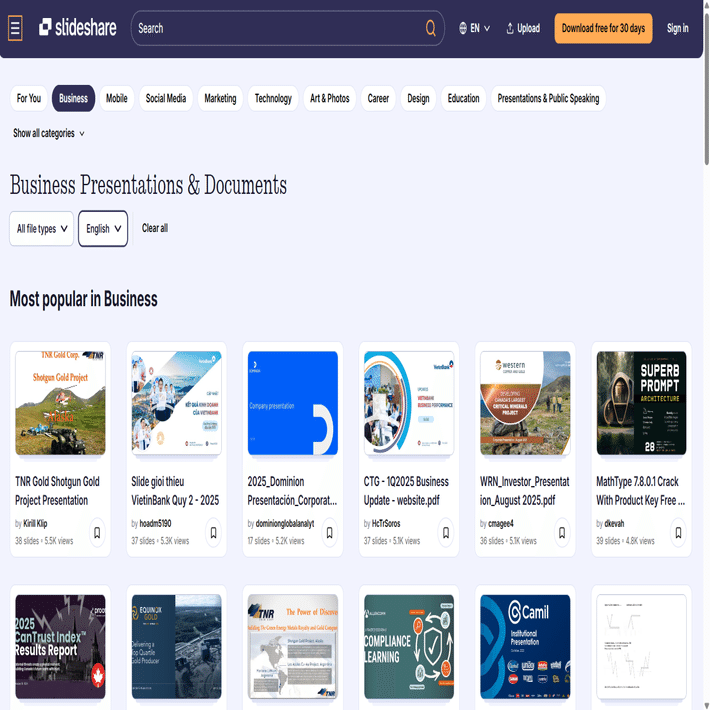Select the Design category tab
The image size is (710, 710).
[x=418, y=98]
